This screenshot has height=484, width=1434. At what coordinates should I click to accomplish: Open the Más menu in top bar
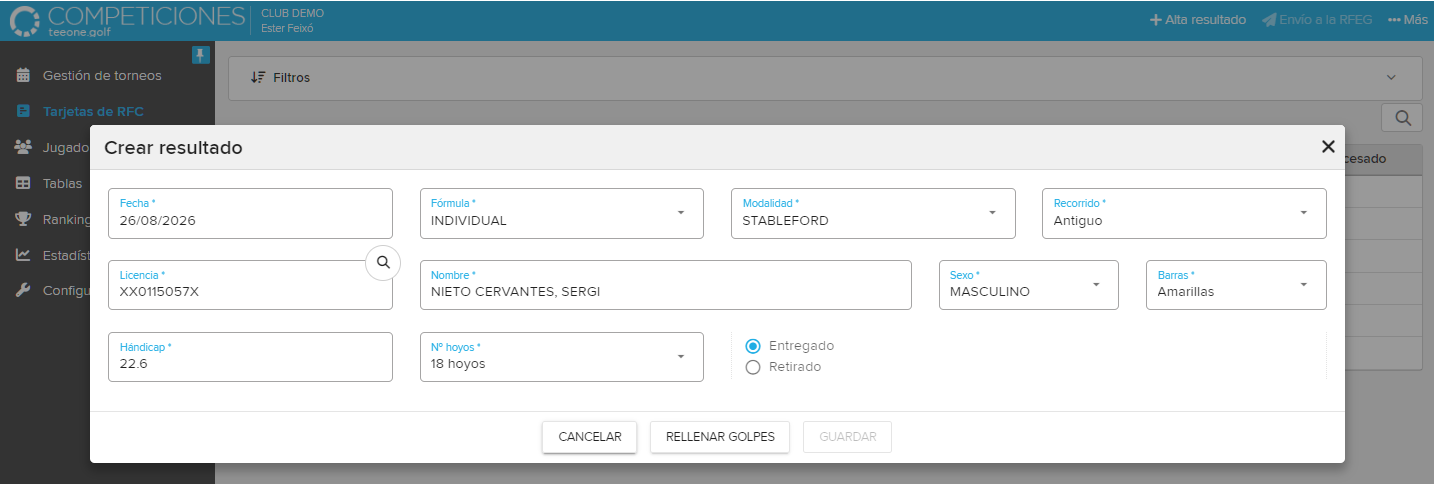point(1408,20)
